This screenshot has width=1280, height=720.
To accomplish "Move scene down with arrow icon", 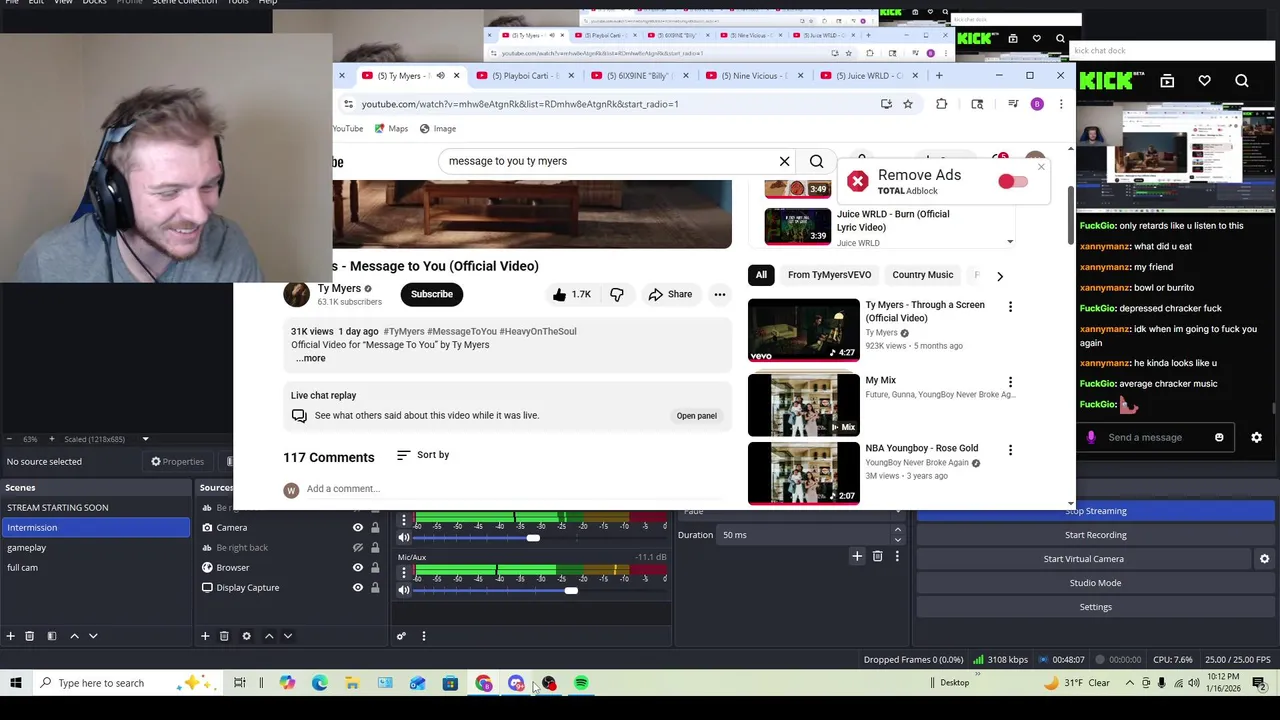I will click(93, 636).
